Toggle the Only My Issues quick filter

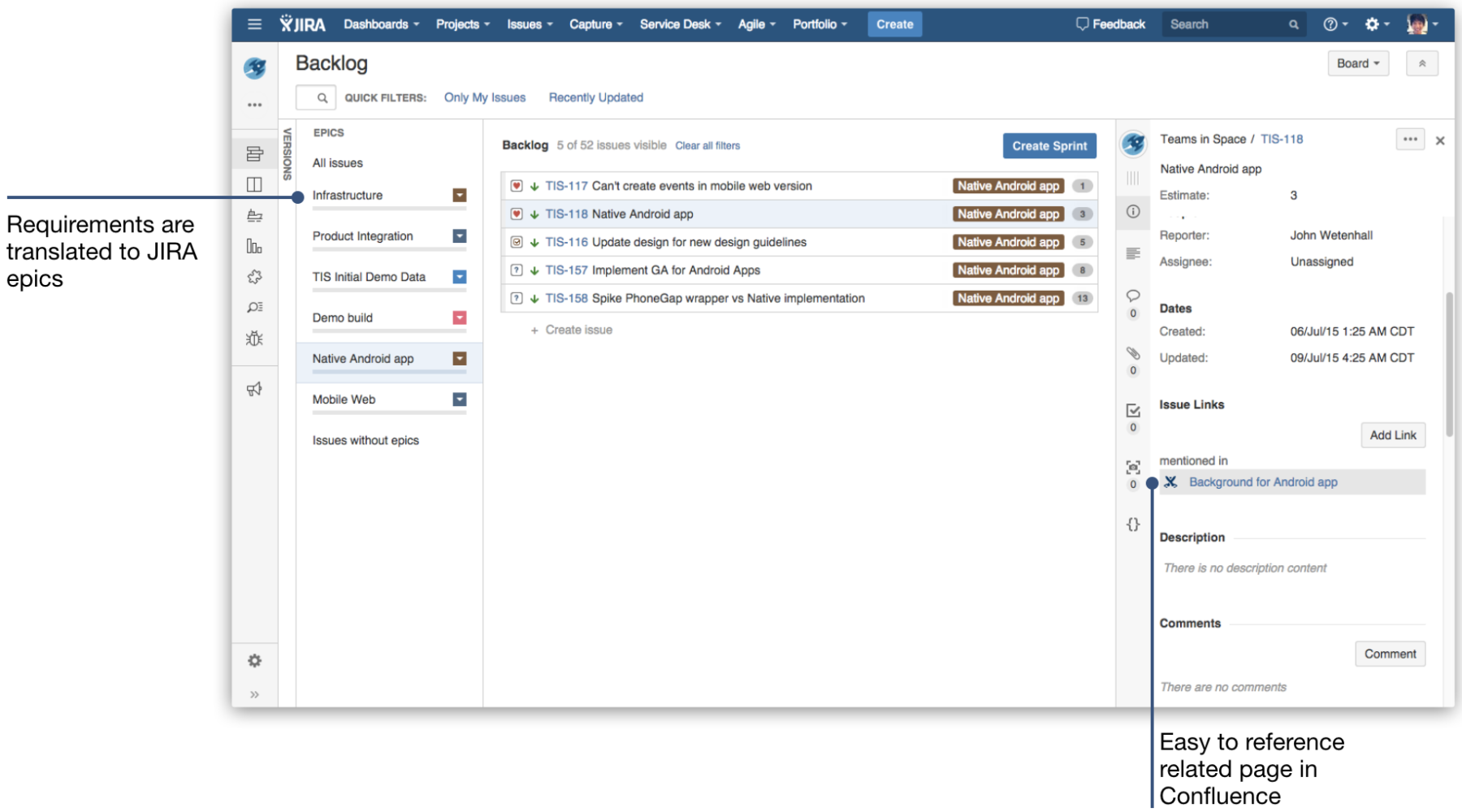click(x=484, y=97)
